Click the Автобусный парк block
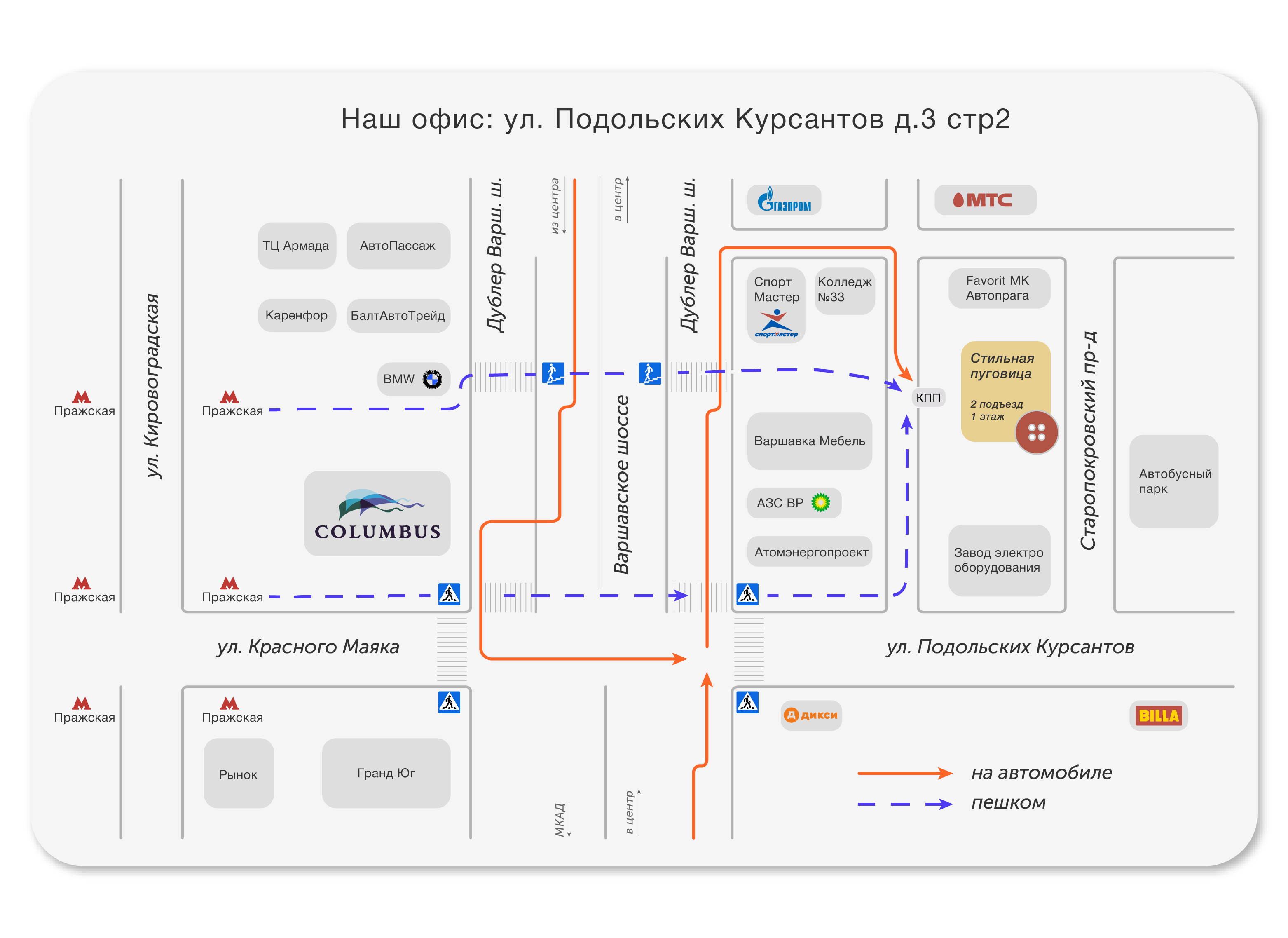The width and height of the screenshot is (1288, 938). (x=1174, y=481)
